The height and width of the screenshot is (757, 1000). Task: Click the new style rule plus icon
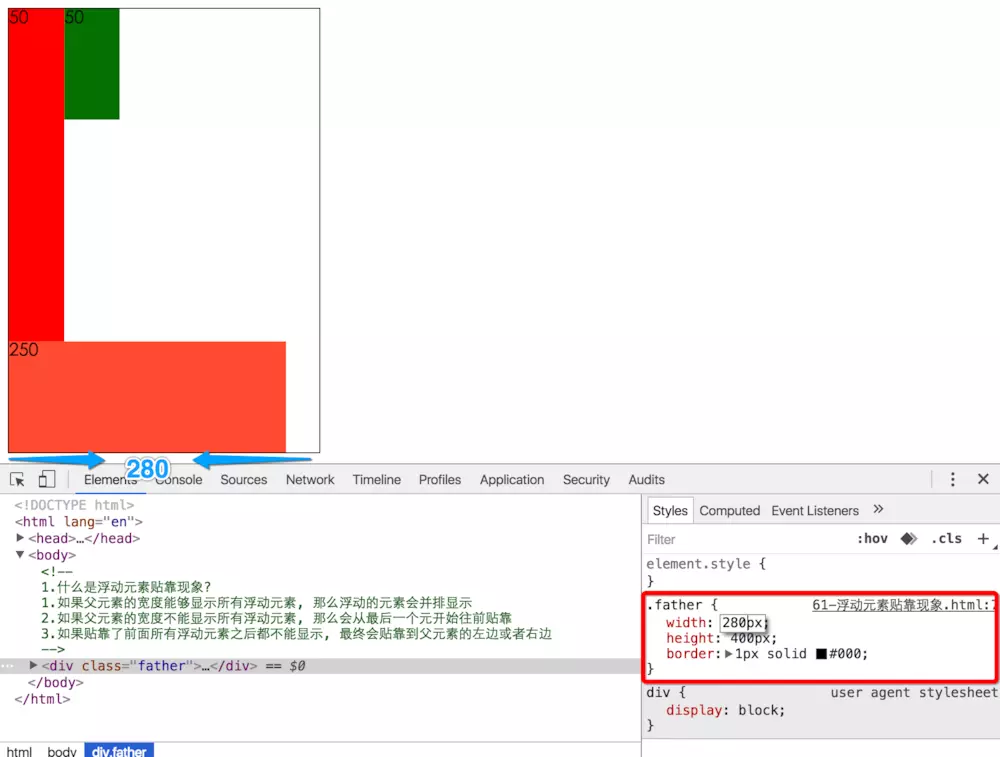coord(983,539)
